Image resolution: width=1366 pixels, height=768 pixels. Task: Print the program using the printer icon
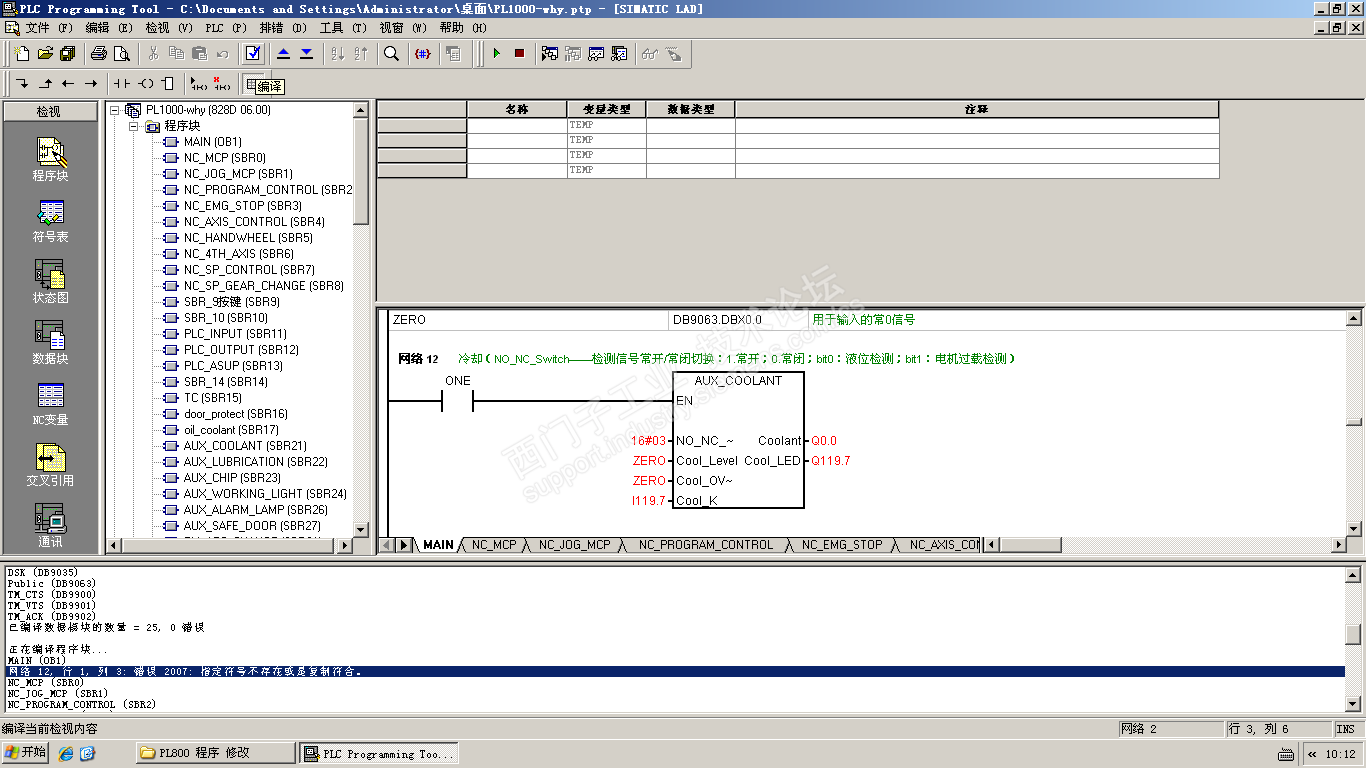click(x=98, y=53)
